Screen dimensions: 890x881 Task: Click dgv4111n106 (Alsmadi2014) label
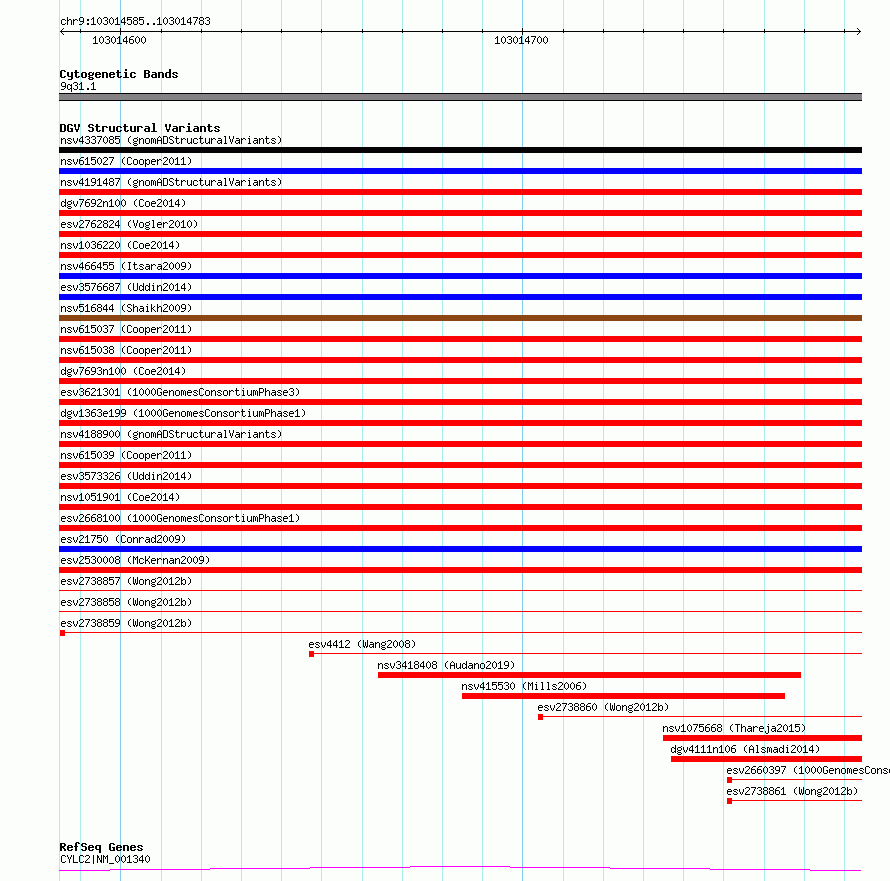[745, 749]
